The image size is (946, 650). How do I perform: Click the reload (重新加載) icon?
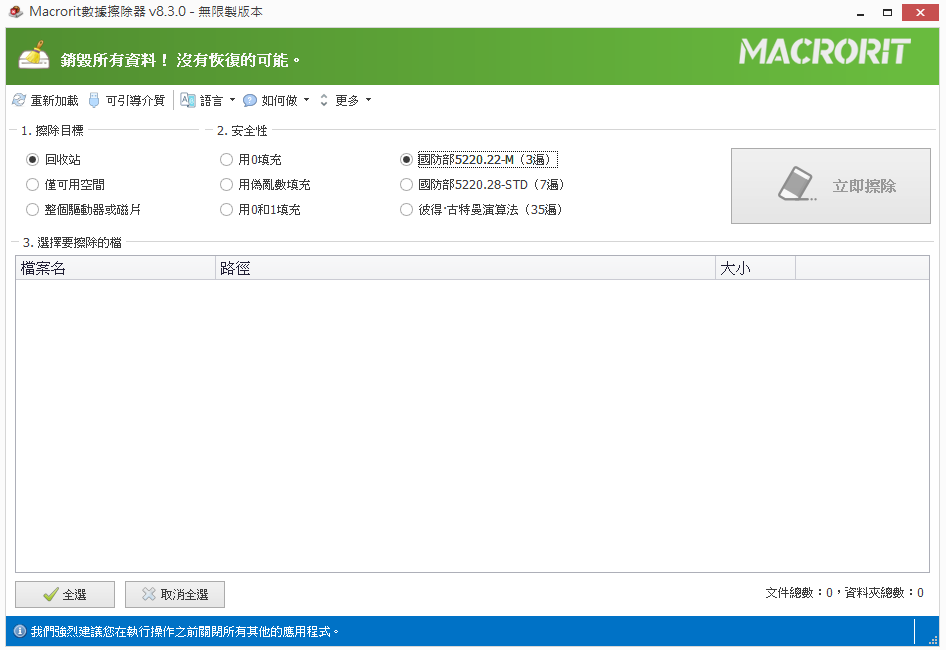tap(19, 100)
